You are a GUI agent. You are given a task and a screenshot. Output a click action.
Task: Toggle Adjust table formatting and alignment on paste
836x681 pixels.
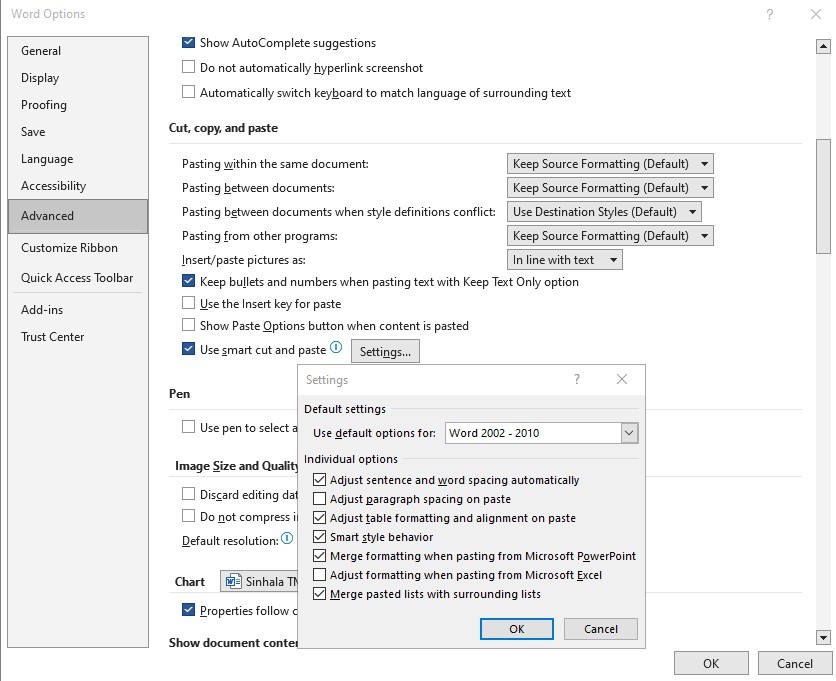(319, 517)
